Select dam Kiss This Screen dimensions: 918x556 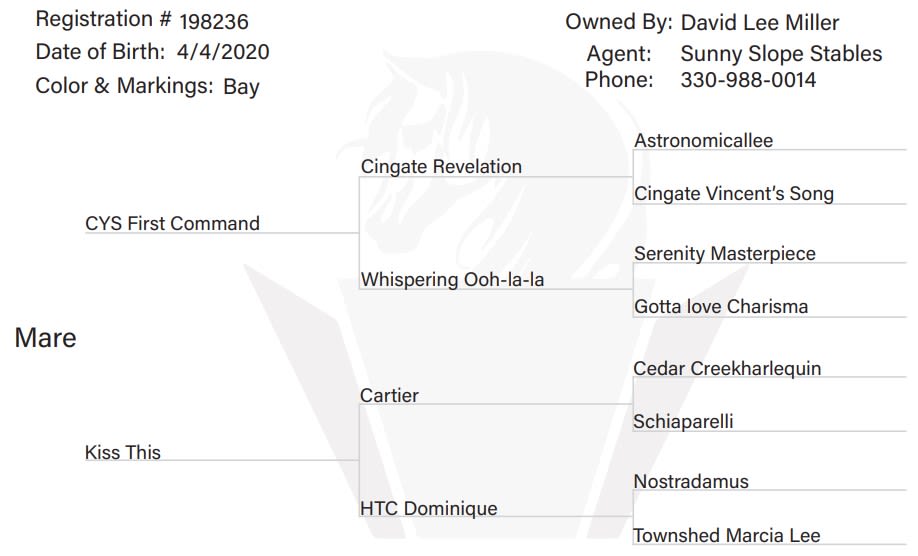[122, 452]
